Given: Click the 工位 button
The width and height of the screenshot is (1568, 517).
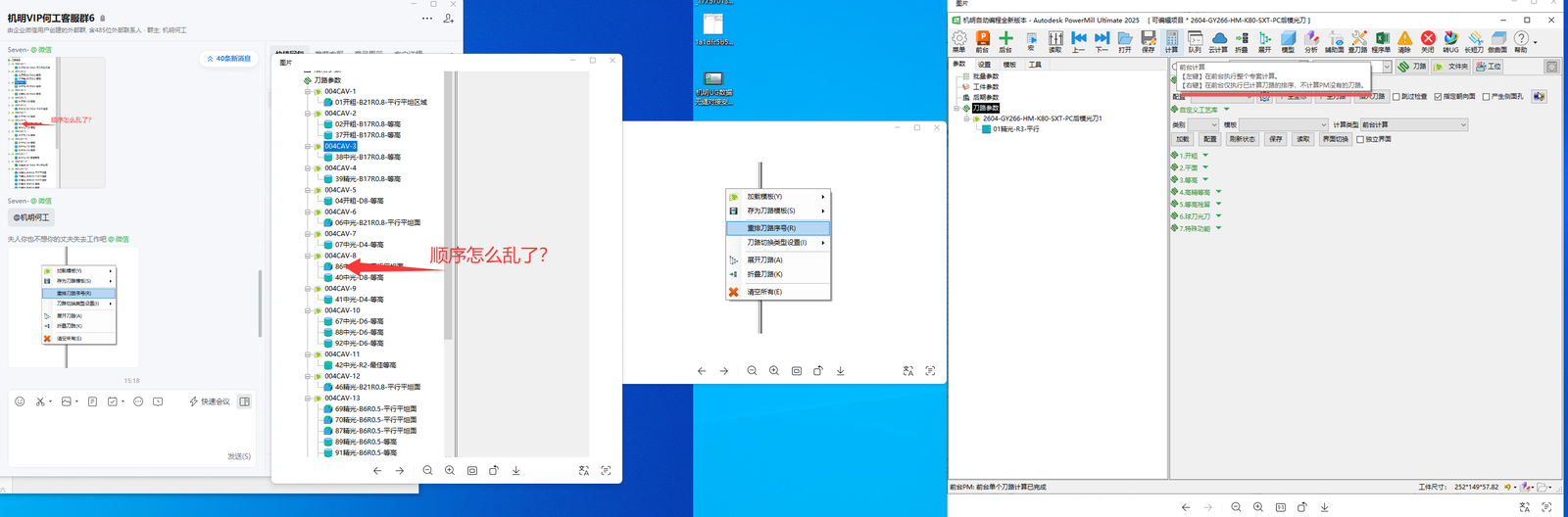Looking at the screenshot, I should (x=1489, y=67).
